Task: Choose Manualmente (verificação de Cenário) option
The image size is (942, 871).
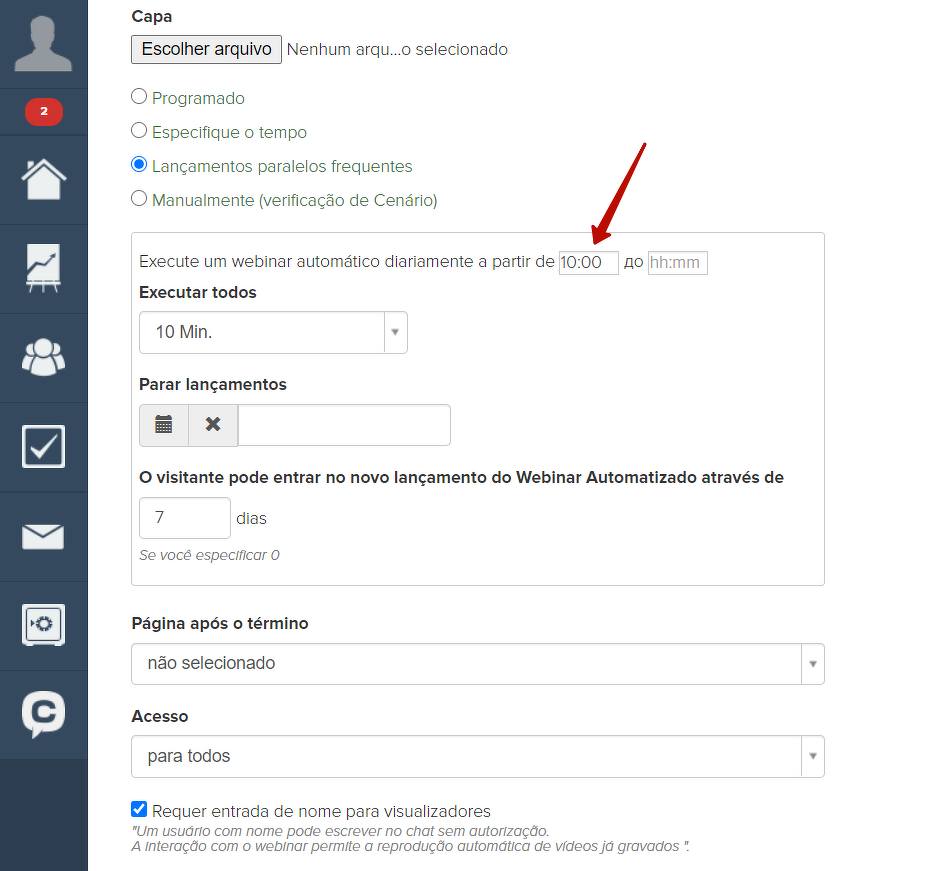Action: pyautogui.click(x=140, y=199)
